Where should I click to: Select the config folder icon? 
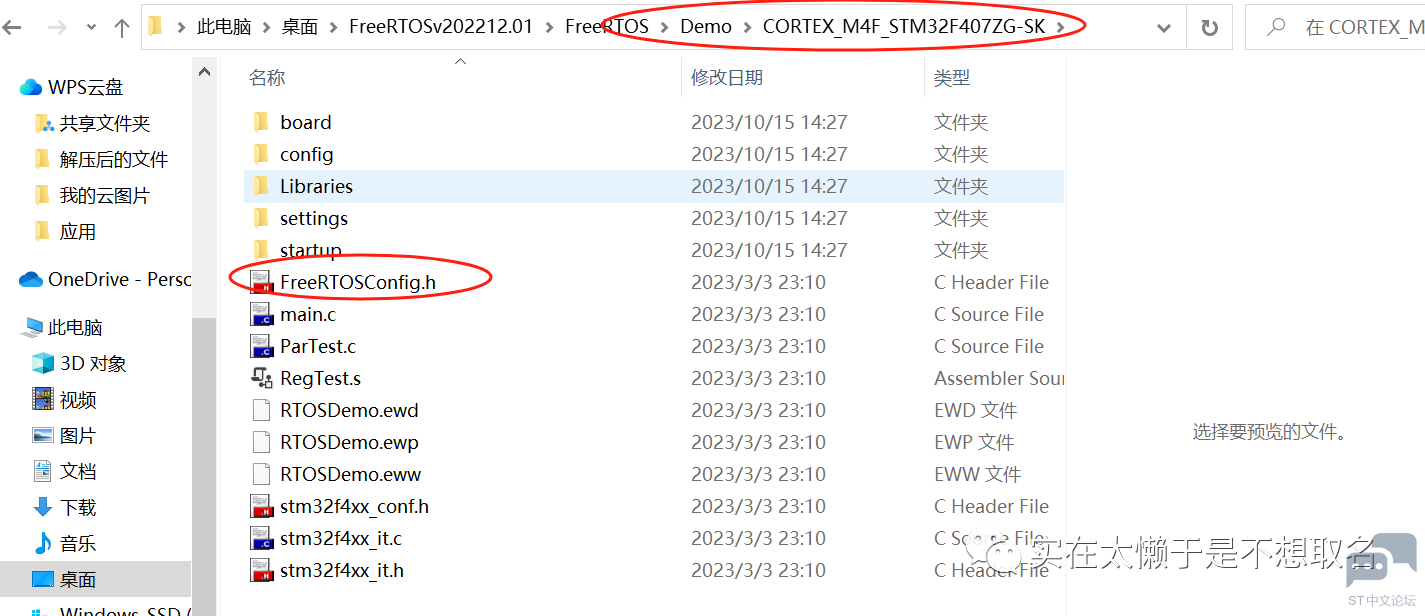pos(262,154)
